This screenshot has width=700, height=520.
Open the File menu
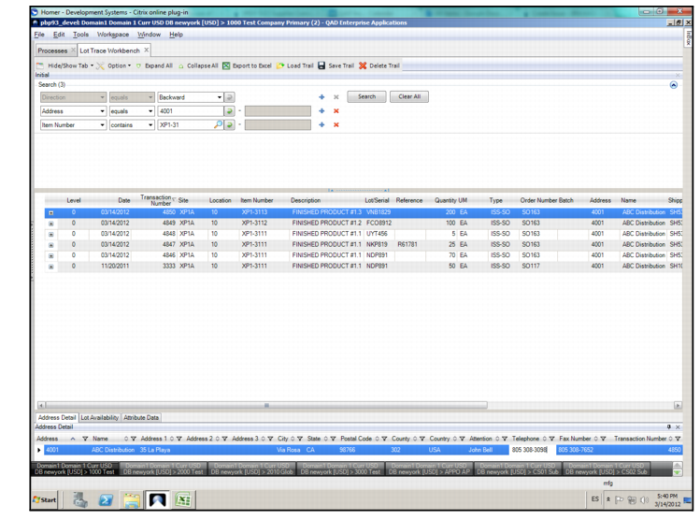(39, 34)
